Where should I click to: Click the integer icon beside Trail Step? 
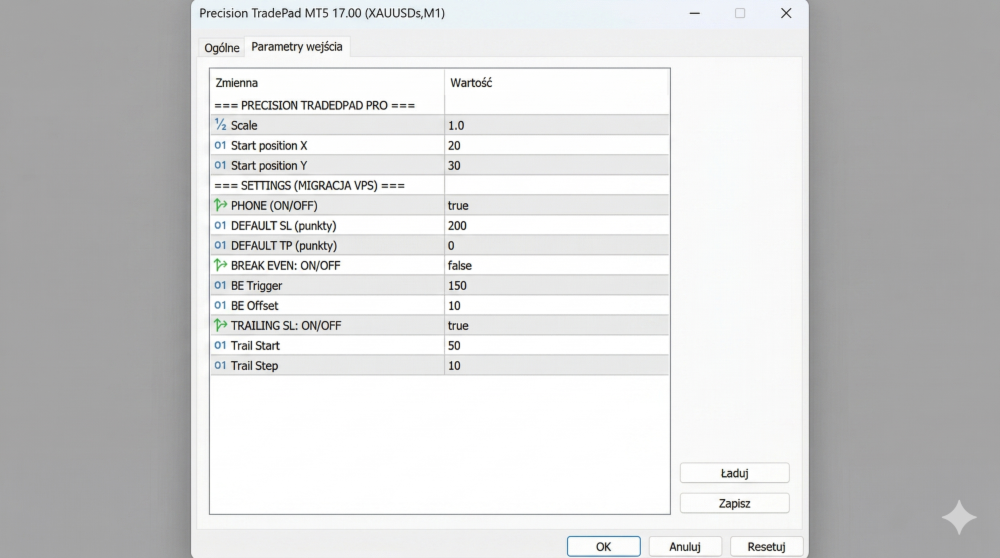[220, 365]
